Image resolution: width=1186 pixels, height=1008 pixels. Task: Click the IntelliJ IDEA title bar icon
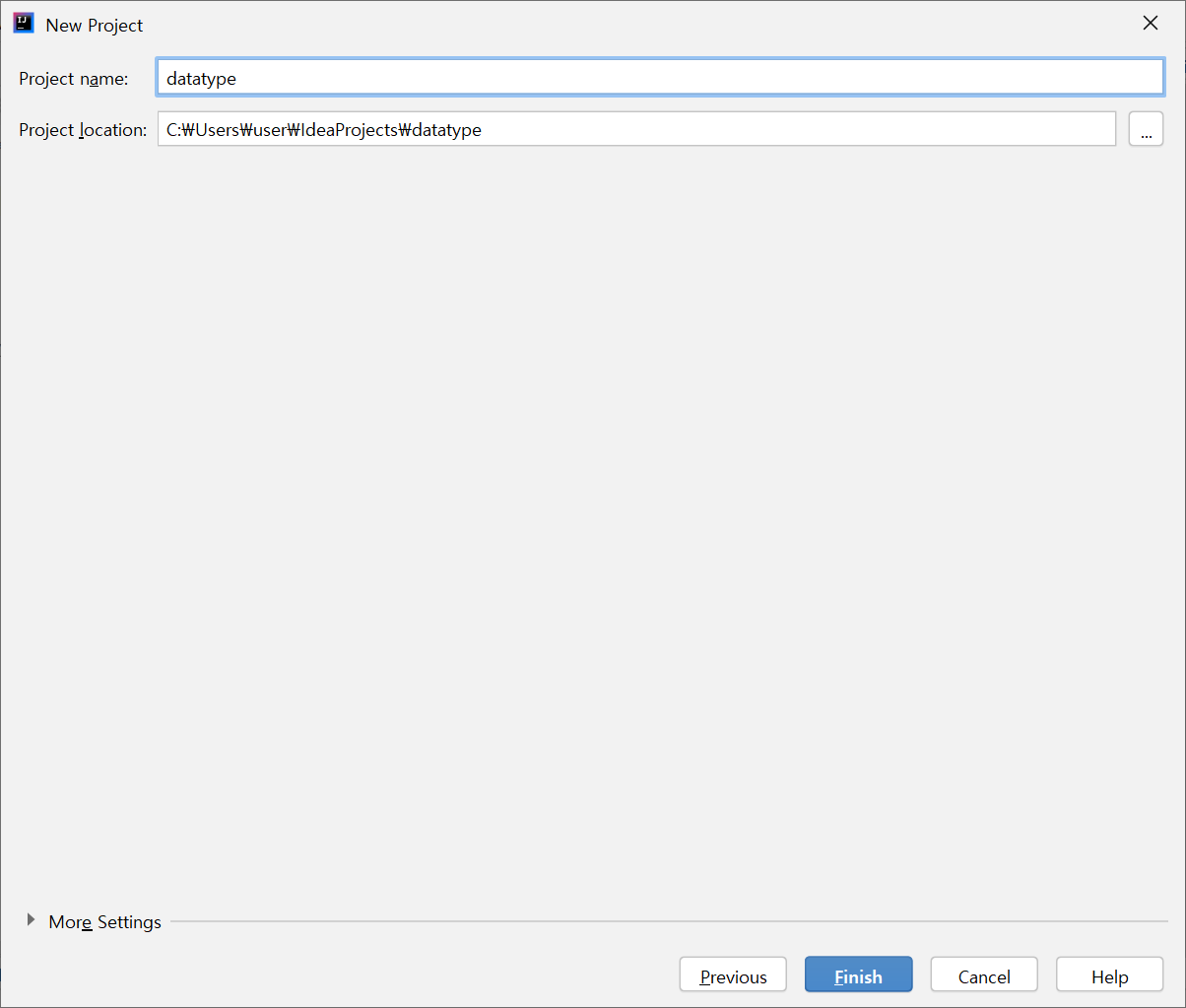[24, 24]
